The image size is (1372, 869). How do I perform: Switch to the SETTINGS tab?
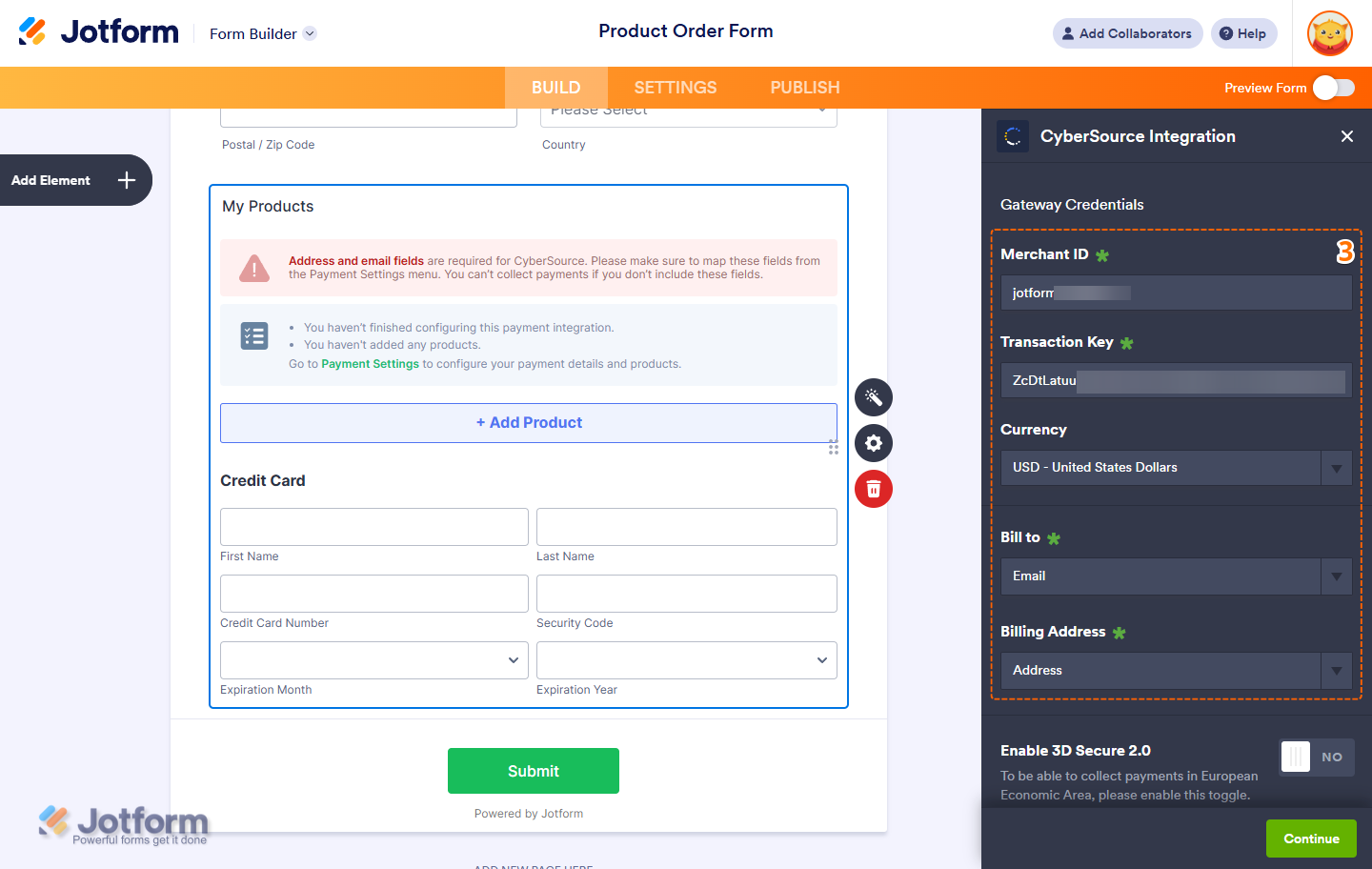tap(676, 88)
